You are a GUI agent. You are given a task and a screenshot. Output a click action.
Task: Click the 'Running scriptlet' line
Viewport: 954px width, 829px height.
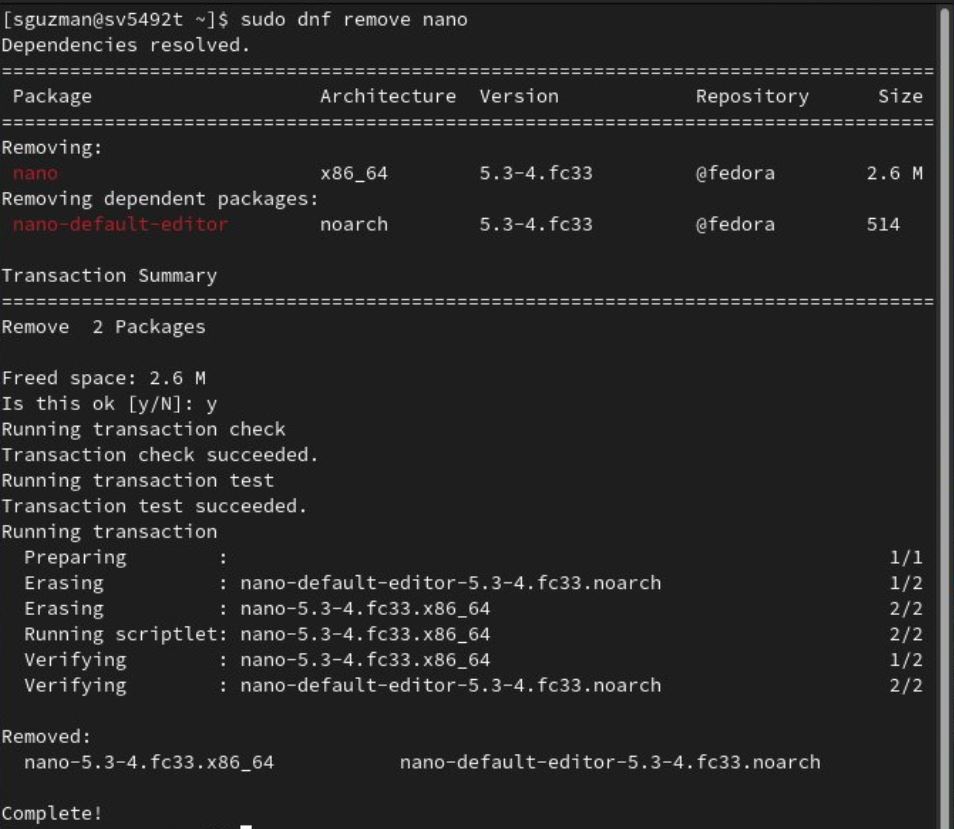[x=257, y=634]
